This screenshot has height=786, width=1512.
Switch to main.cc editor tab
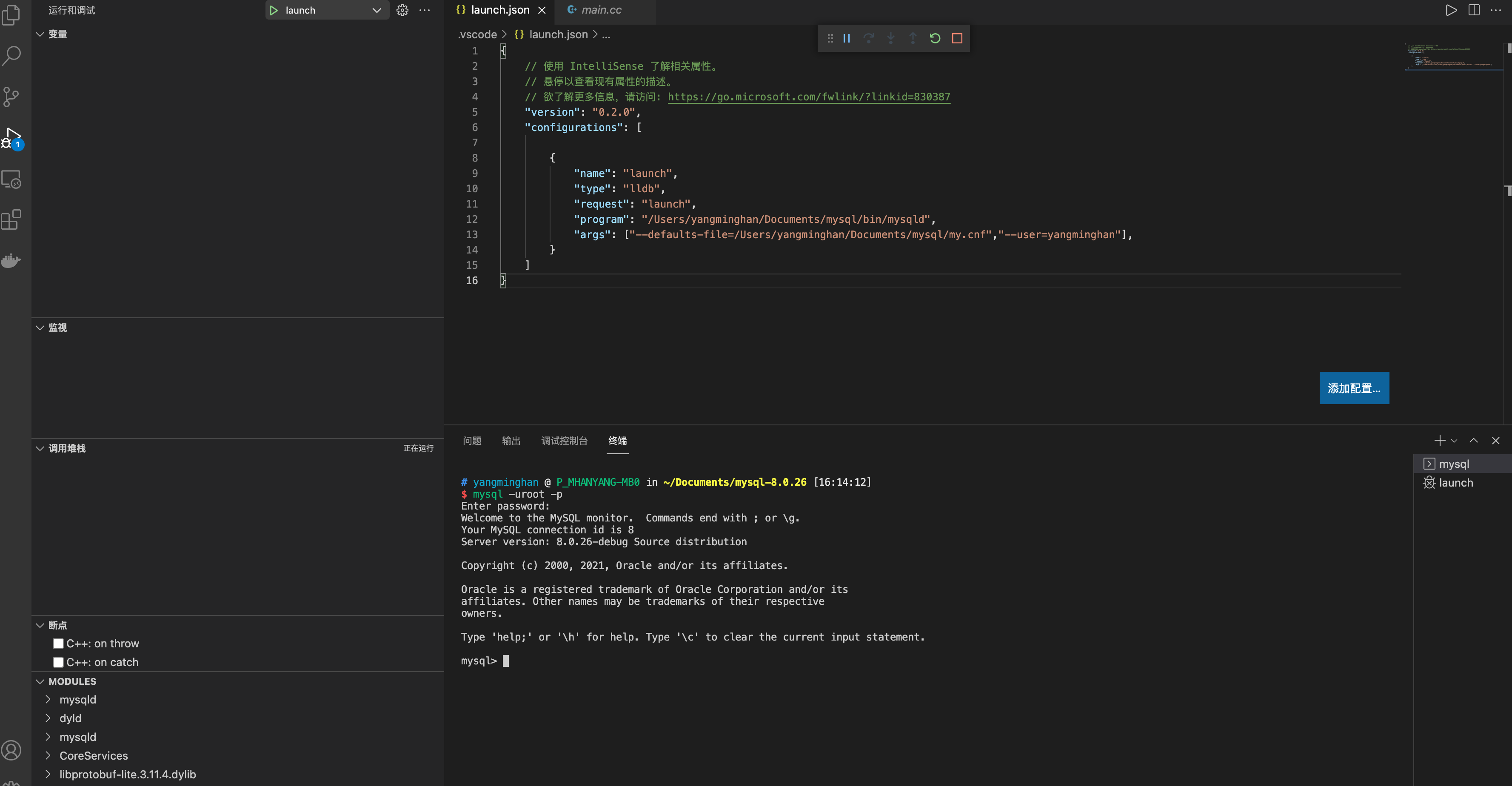[x=601, y=10]
